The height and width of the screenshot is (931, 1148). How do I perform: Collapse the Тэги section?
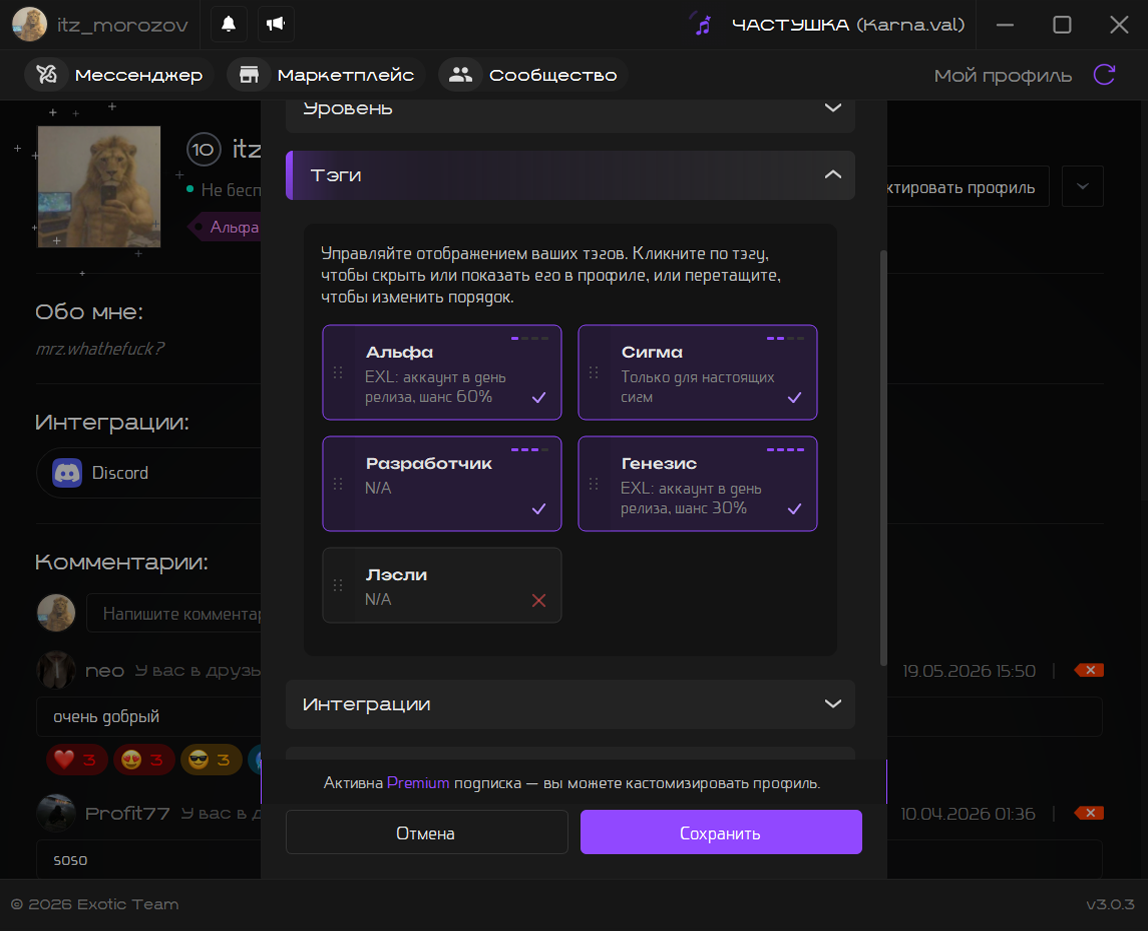(570, 175)
